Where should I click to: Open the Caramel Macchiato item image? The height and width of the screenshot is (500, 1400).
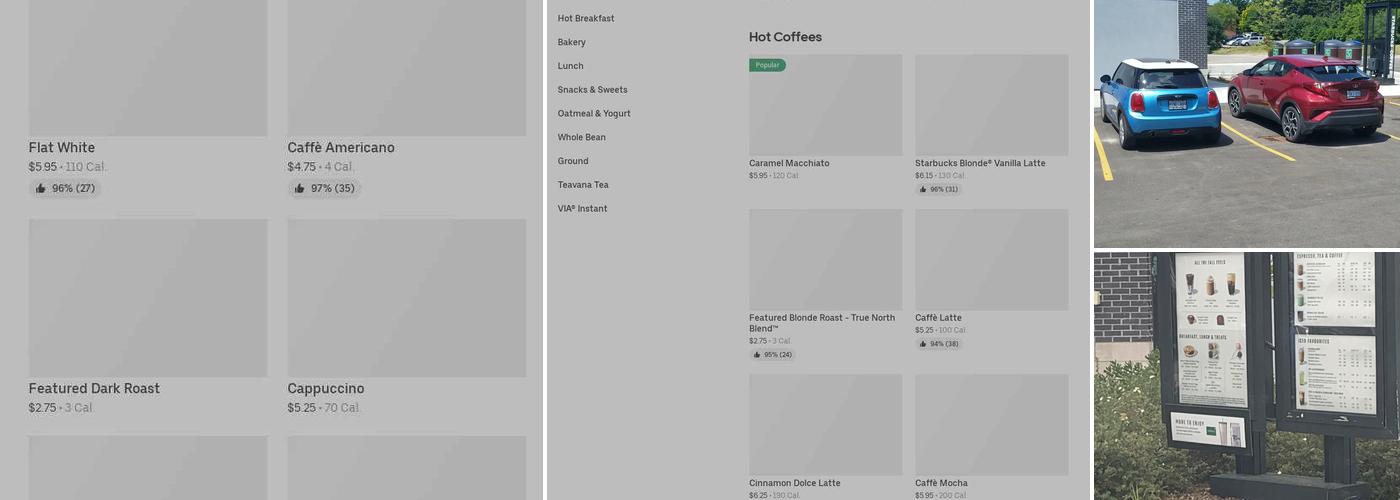[825, 105]
